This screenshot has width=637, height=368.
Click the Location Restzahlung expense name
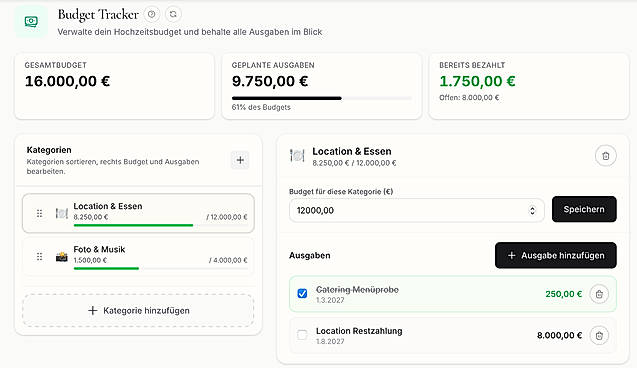click(x=359, y=331)
